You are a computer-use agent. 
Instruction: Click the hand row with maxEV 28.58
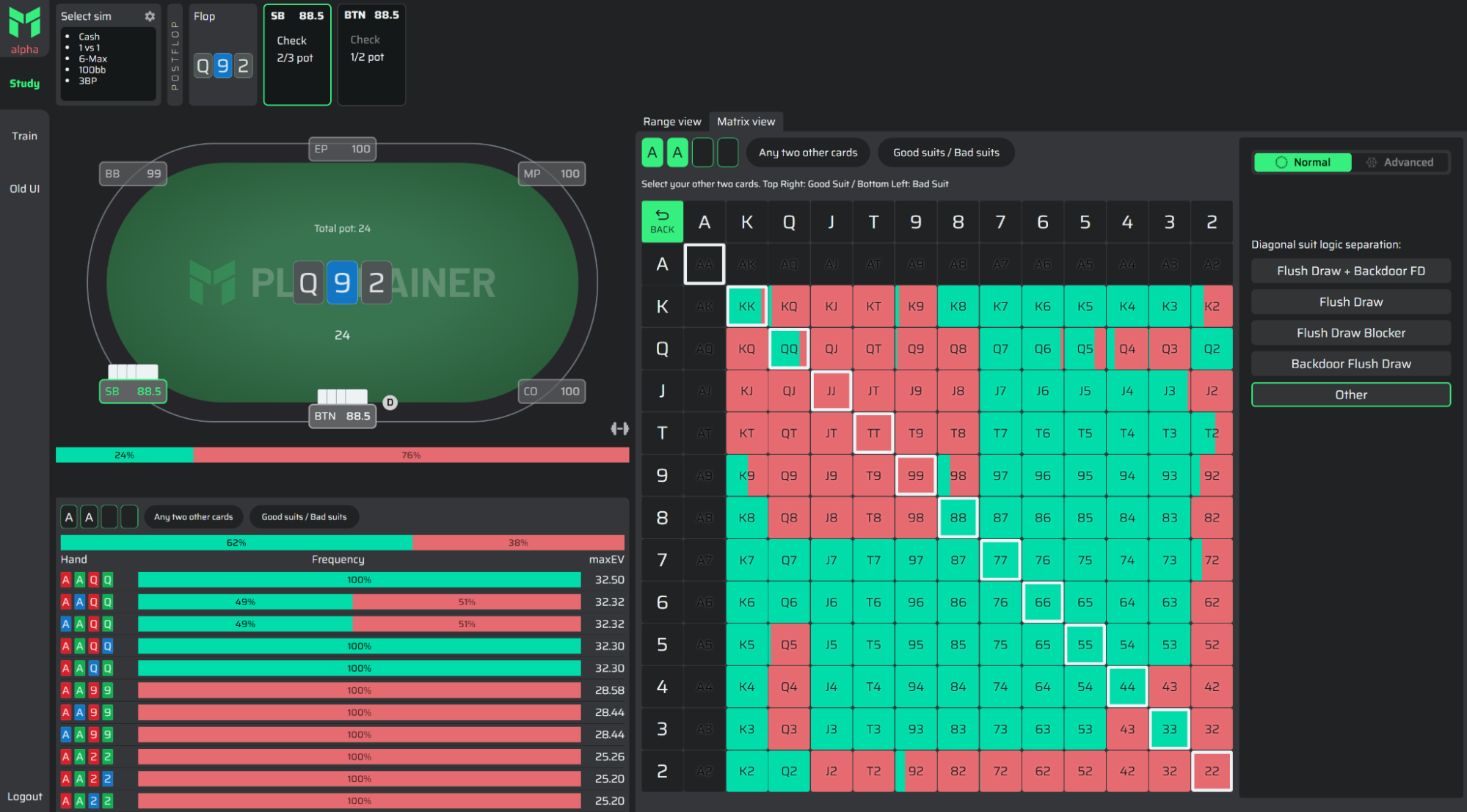coord(342,690)
